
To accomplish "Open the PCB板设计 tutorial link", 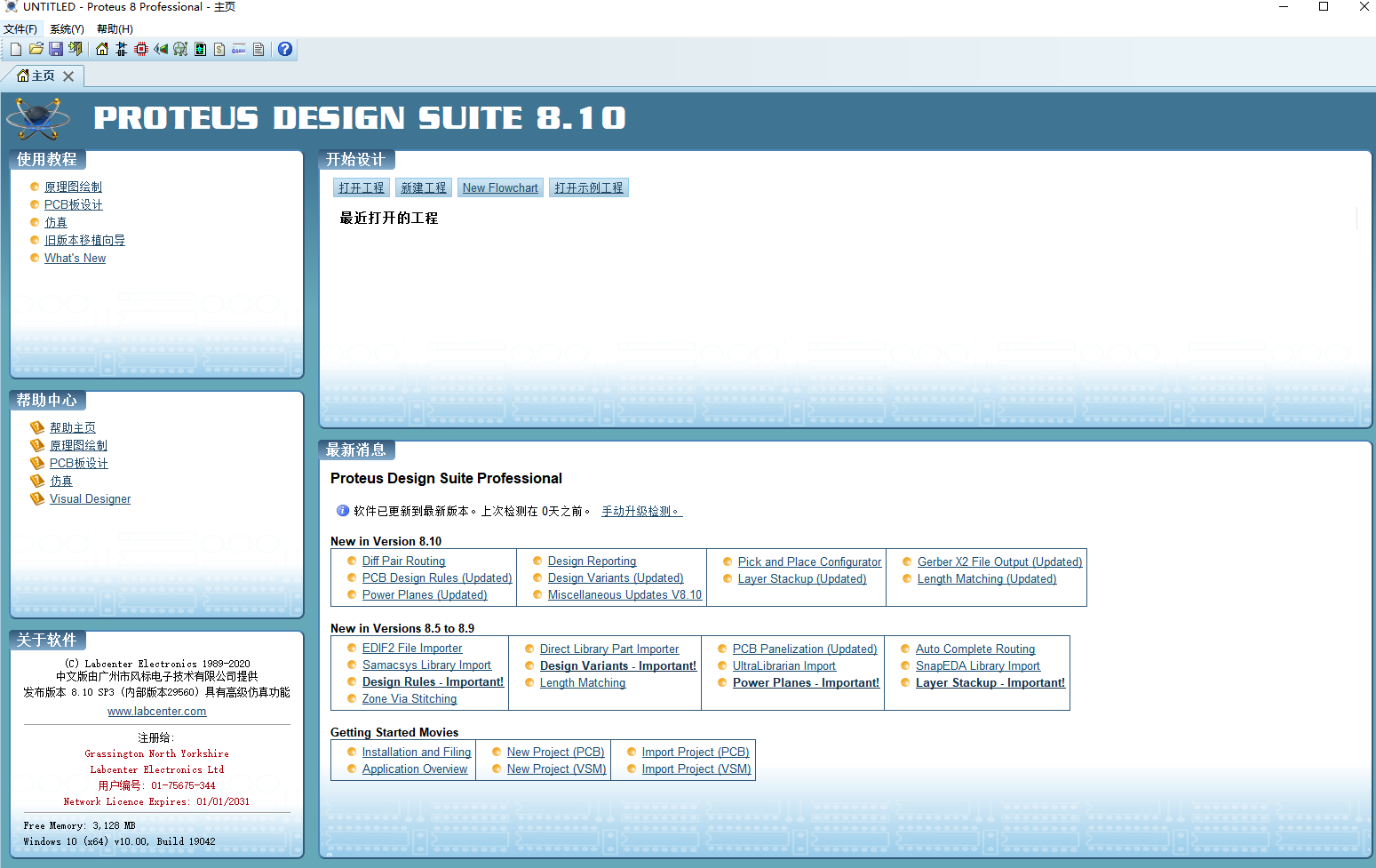I will point(73,204).
